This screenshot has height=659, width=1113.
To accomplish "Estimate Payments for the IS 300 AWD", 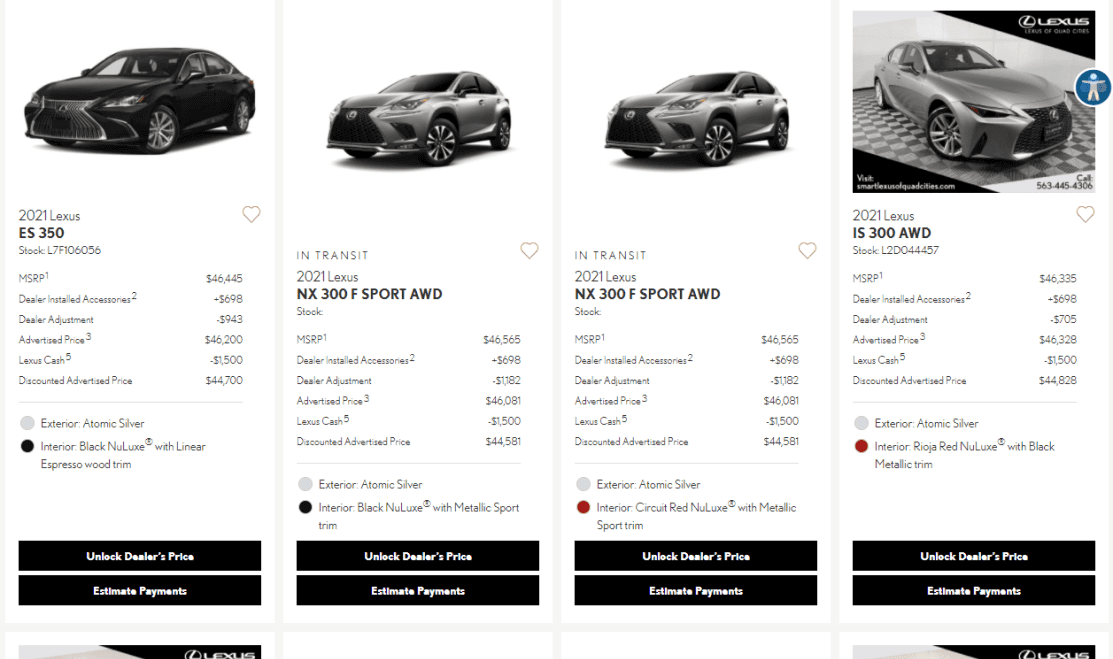I will (x=973, y=590).
